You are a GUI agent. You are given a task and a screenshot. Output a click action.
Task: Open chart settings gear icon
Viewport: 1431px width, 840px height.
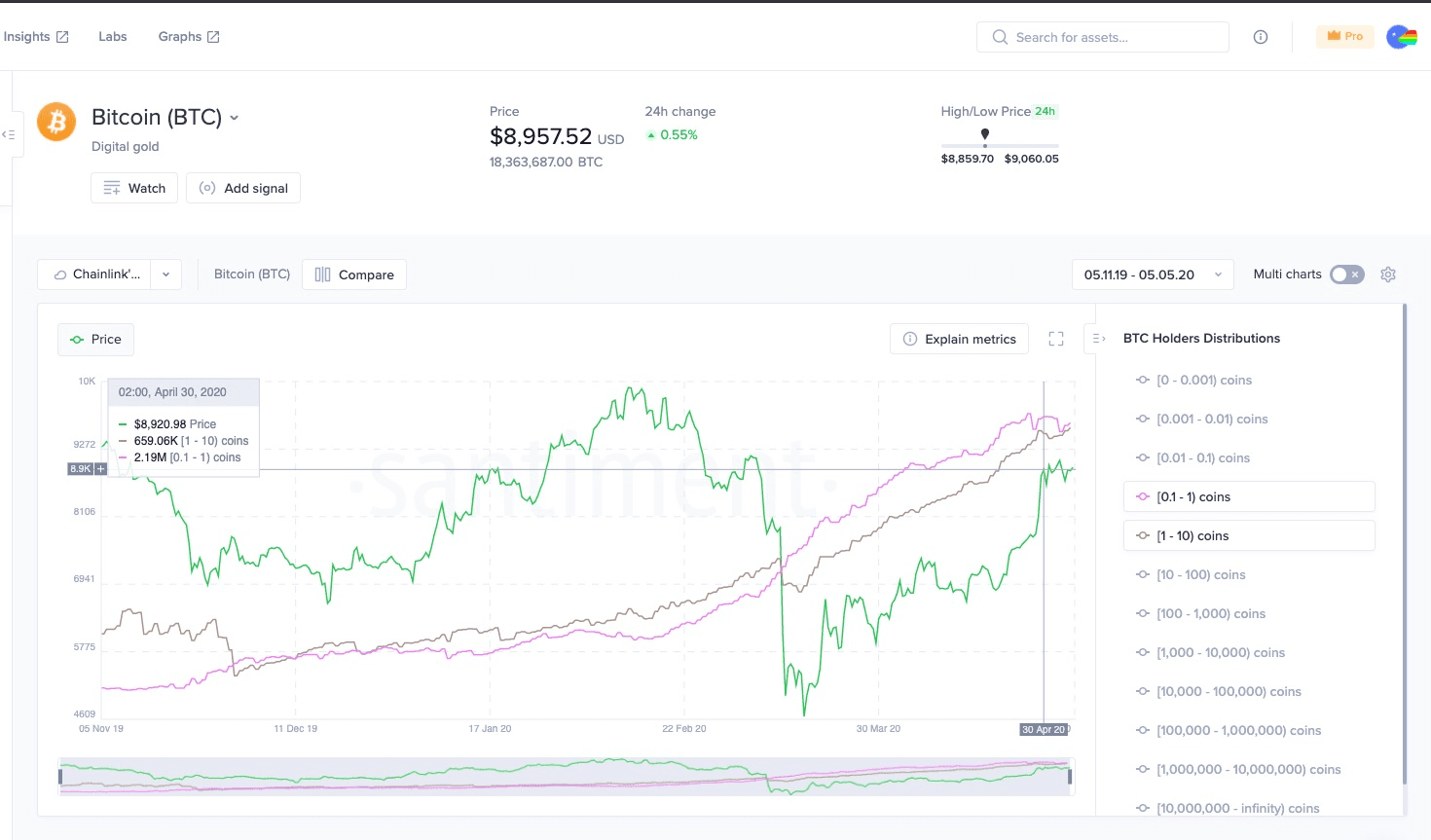1388,274
